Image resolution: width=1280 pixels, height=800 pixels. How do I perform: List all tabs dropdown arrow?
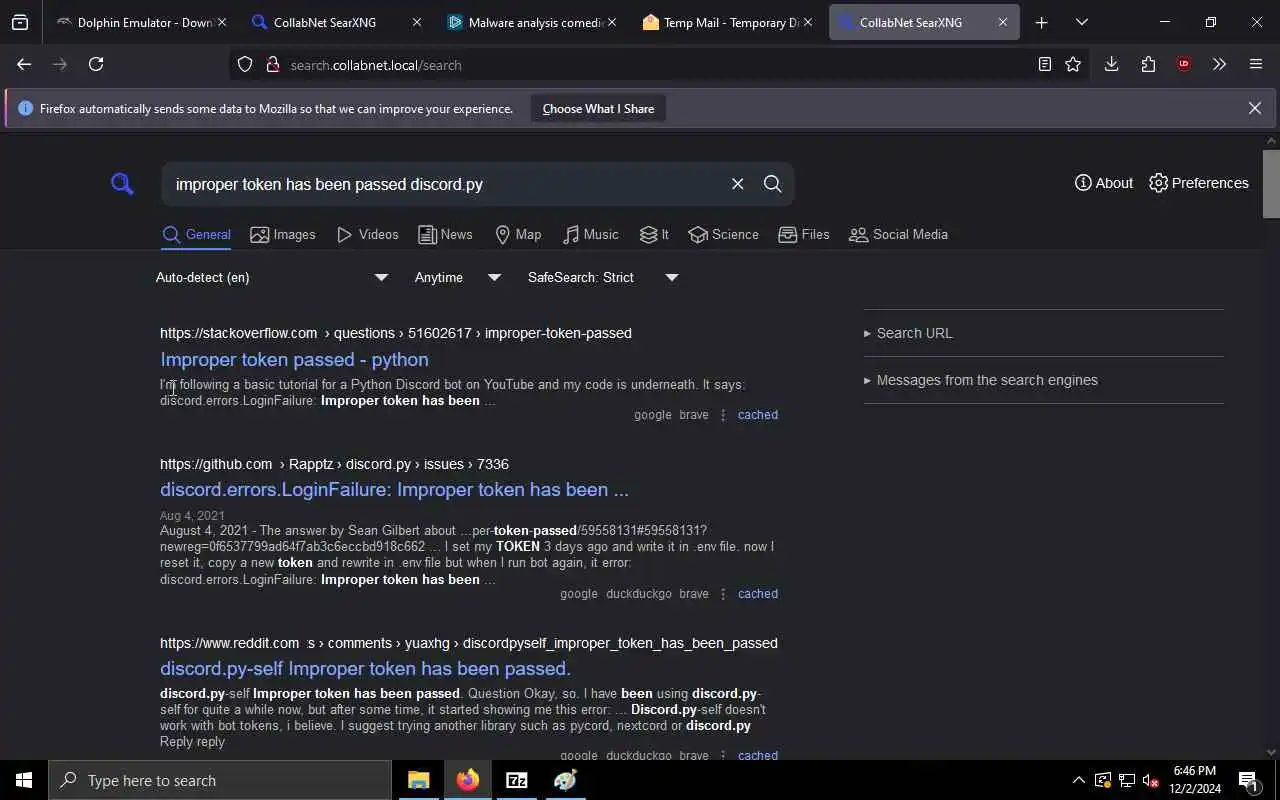point(1081,22)
